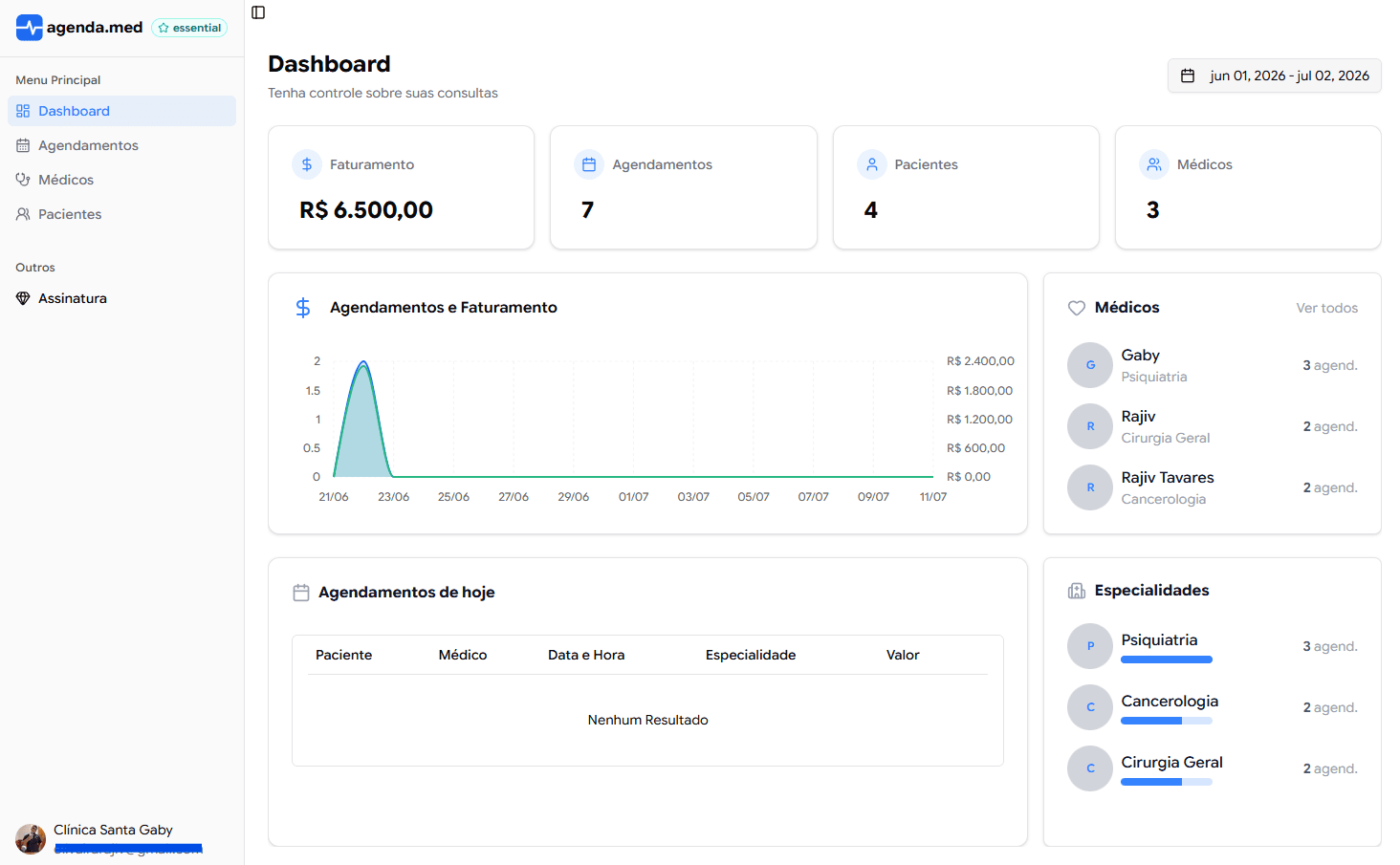Click Rajiv Cirurgia Geral avatar
Viewport: 1400px width, 865px height.
coord(1090,426)
